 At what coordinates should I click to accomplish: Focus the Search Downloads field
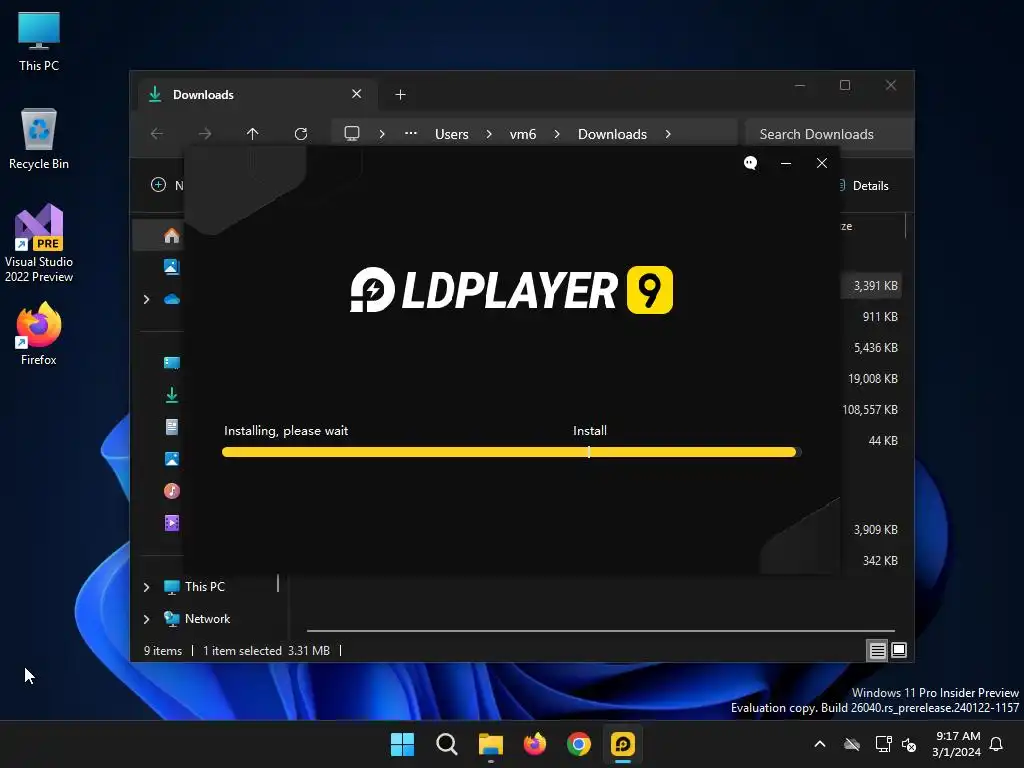829,134
